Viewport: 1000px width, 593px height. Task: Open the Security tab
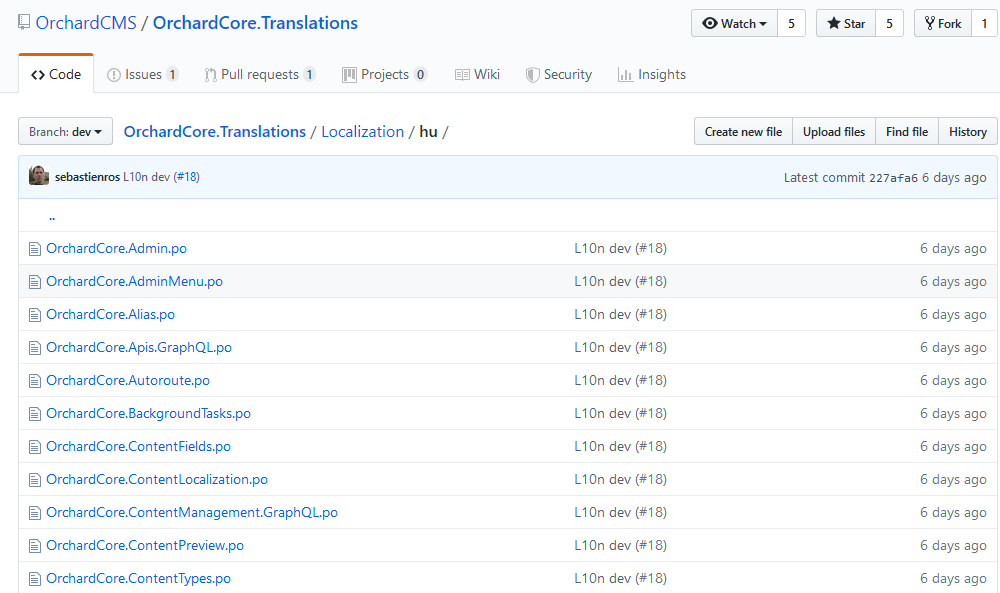(559, 75)
